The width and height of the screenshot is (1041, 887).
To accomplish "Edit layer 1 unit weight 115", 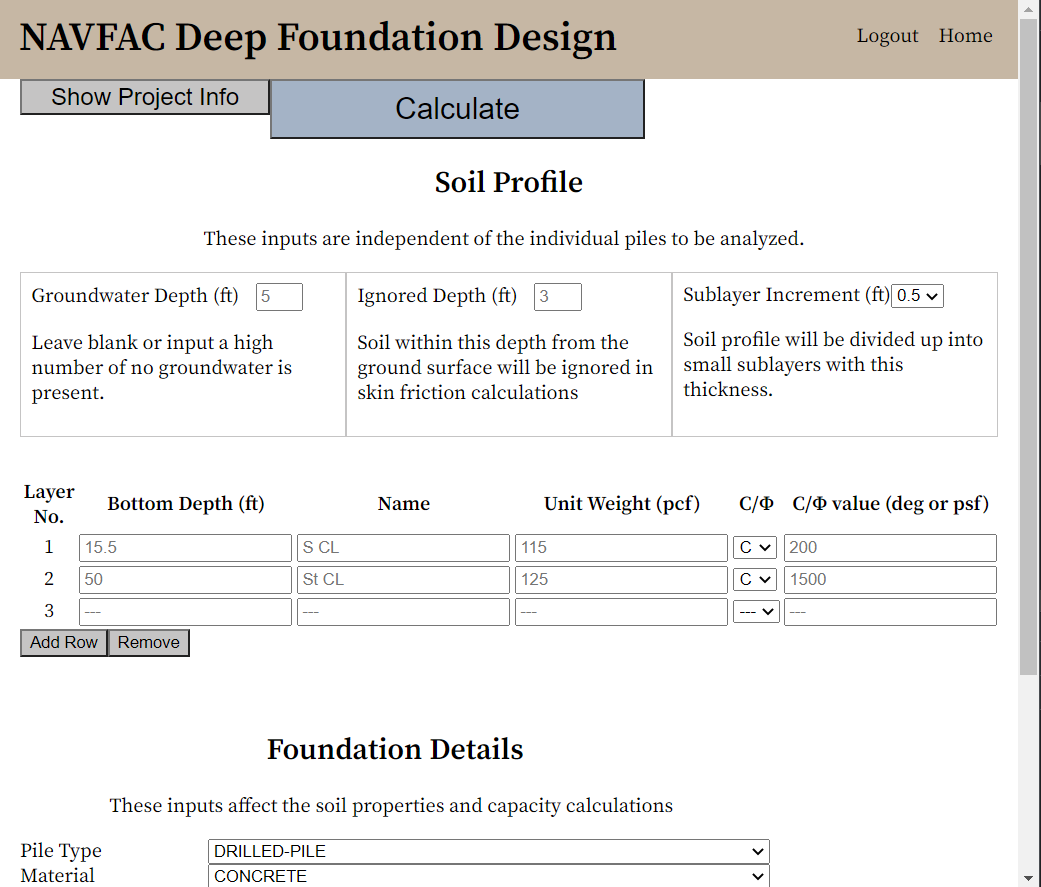I will 621,548.
